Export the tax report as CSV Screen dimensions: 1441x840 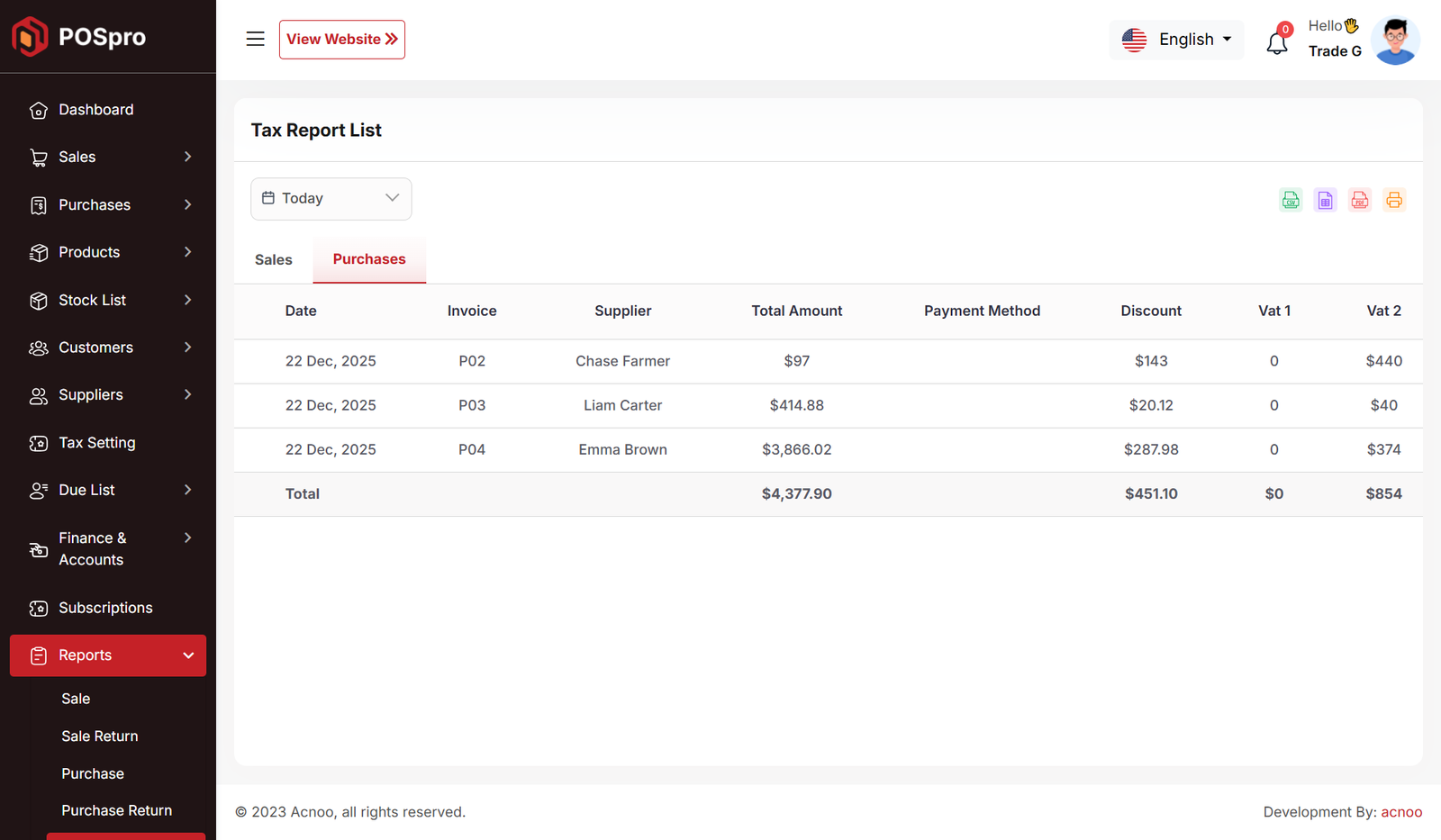tap(1291, 200)
